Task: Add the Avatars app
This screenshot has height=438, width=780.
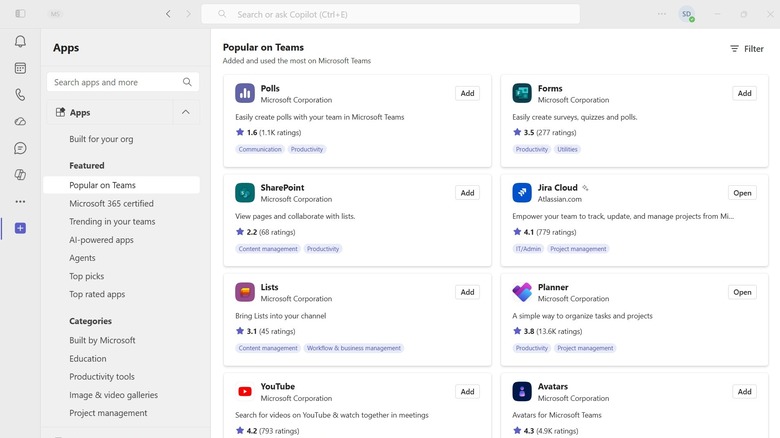Action: pyautogui.click(x=744, y=392)
